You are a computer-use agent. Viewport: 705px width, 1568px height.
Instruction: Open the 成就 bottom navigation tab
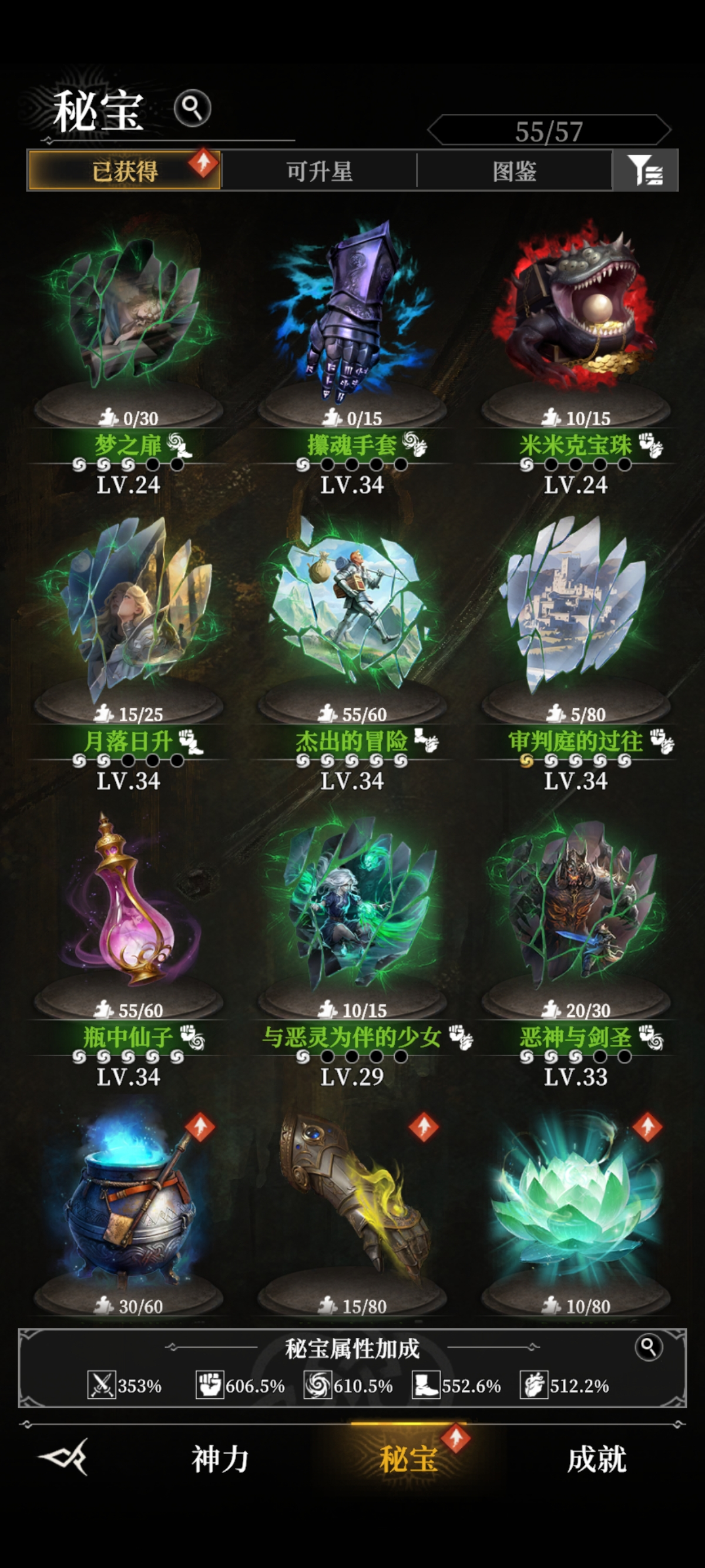[596, 1459]
